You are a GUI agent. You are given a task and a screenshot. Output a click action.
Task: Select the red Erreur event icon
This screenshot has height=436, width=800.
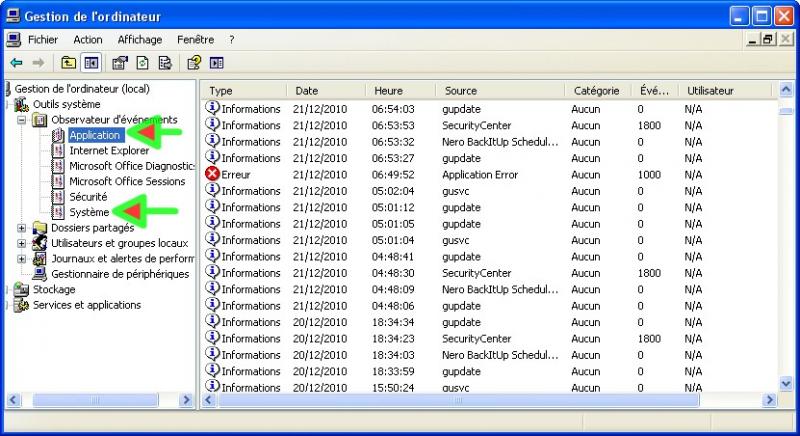coord(212,174)
